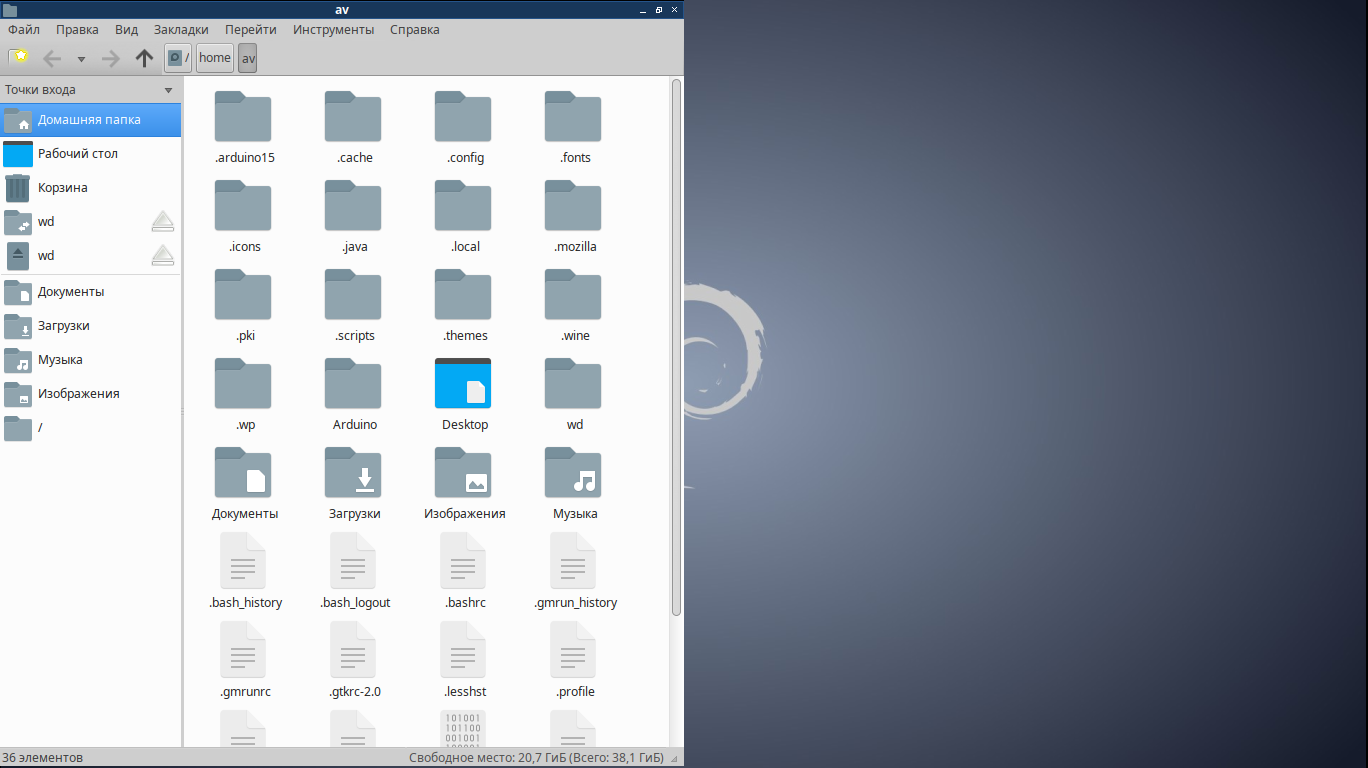Select the Документы folder in the file view
1368x768 pixels.
243,473
